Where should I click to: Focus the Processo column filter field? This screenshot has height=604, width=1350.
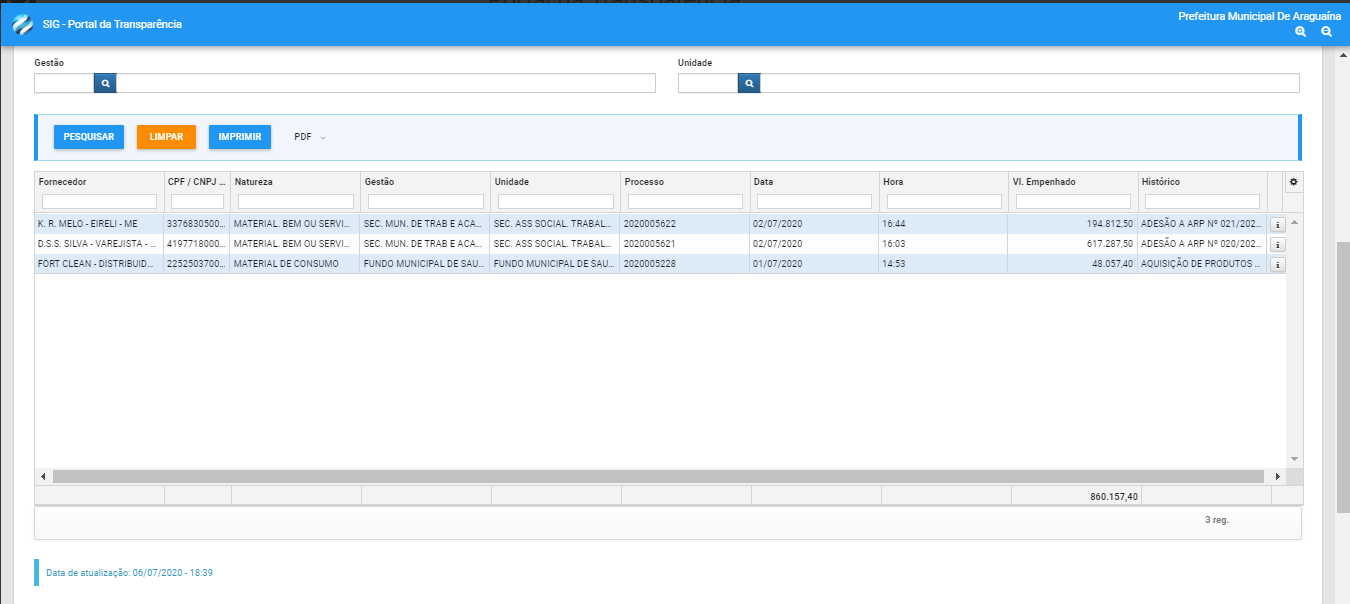coord(685,202)
